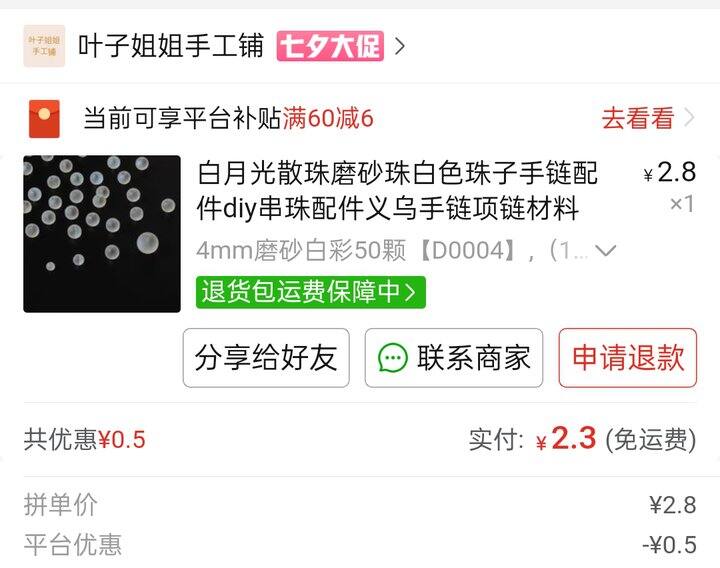720x568 pixels.
Task: Tap the 平台优惠 discount row
Action: point(360,545)
